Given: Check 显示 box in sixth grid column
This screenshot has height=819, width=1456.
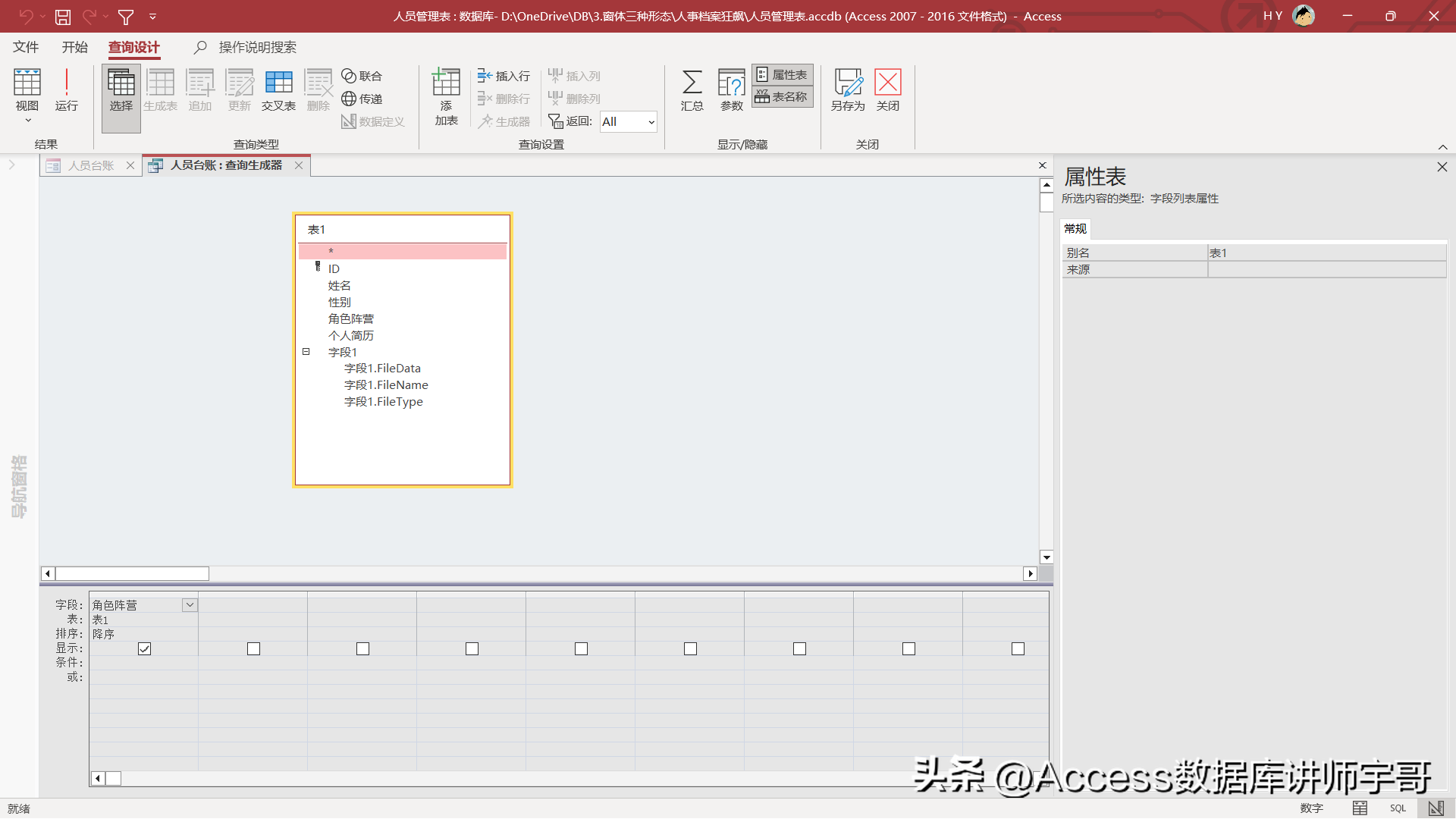Looking at the screenshot, I should pyautogui.click(x=690, y=649).
